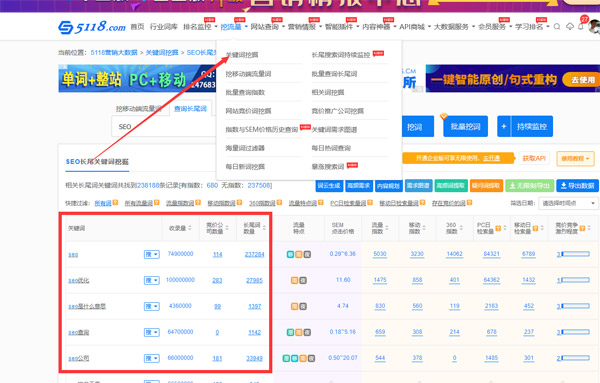Click help icon in 竞价竞争激烈程度 column header
Image resolution: width=600 pixels, height=383 pixels.
coord(582,228)
